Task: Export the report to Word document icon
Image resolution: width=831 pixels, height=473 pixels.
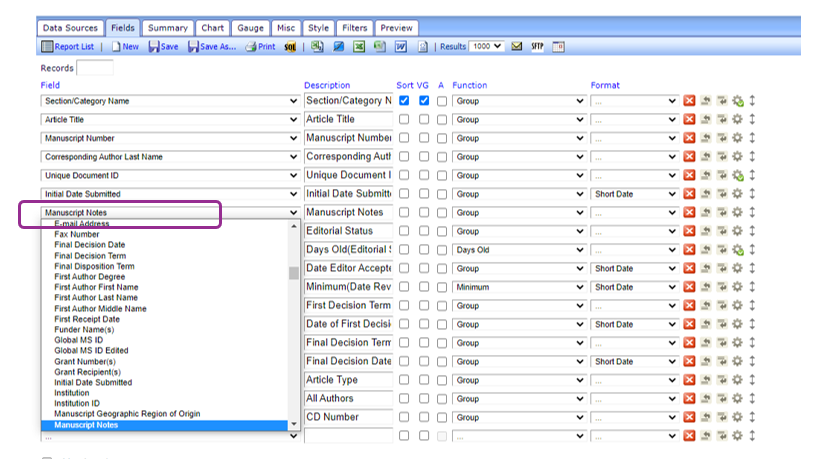Action: click(400, 47)
